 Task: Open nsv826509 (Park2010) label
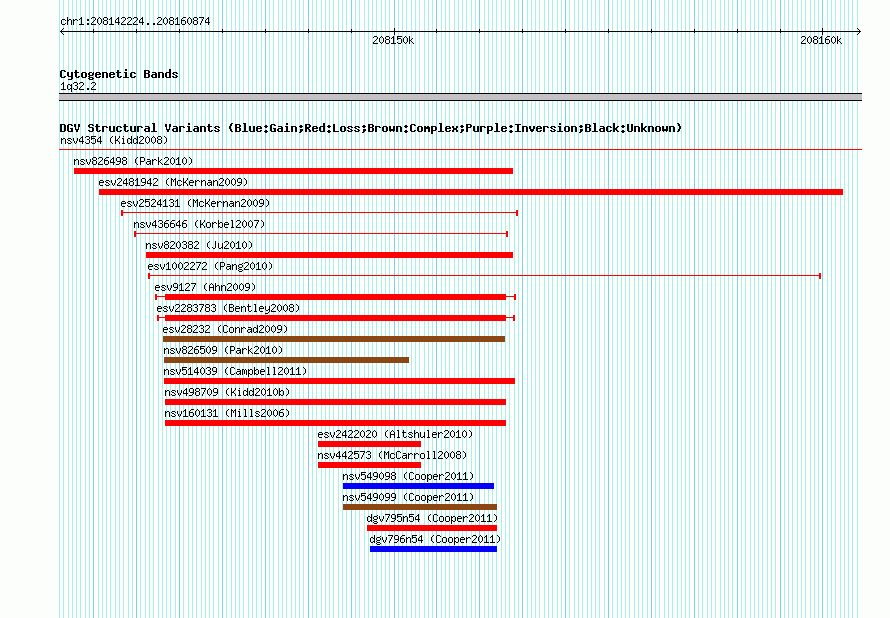pos(223,350)
